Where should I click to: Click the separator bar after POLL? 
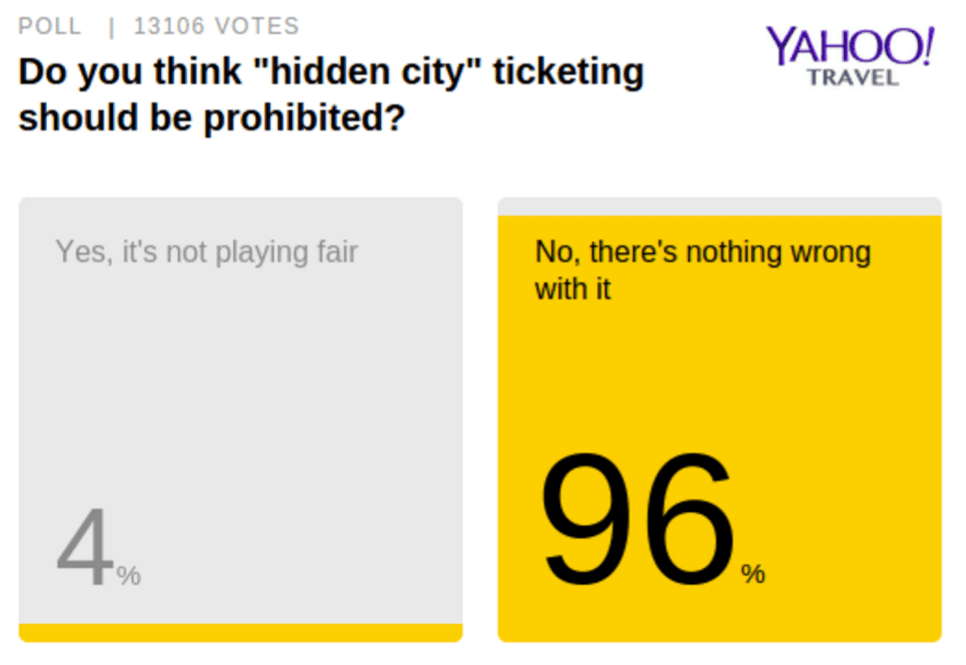point(112,27)
